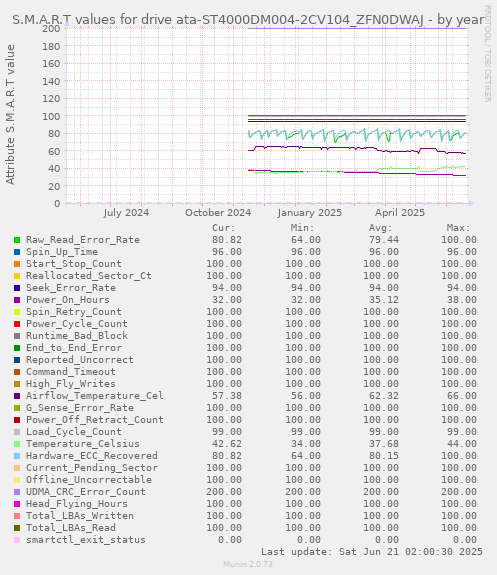Click the Munin 2.0.73 footer text

click(248, 564)
